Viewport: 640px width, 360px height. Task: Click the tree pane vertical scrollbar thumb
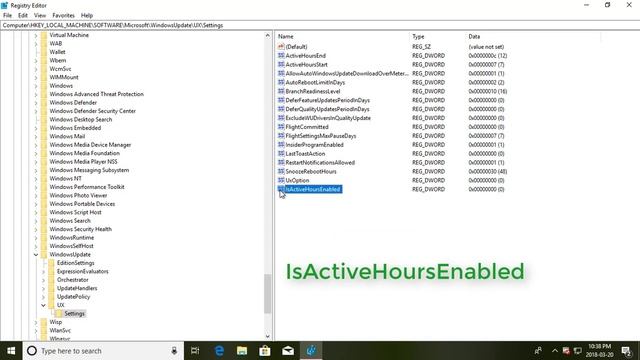(x=267, y=294)
